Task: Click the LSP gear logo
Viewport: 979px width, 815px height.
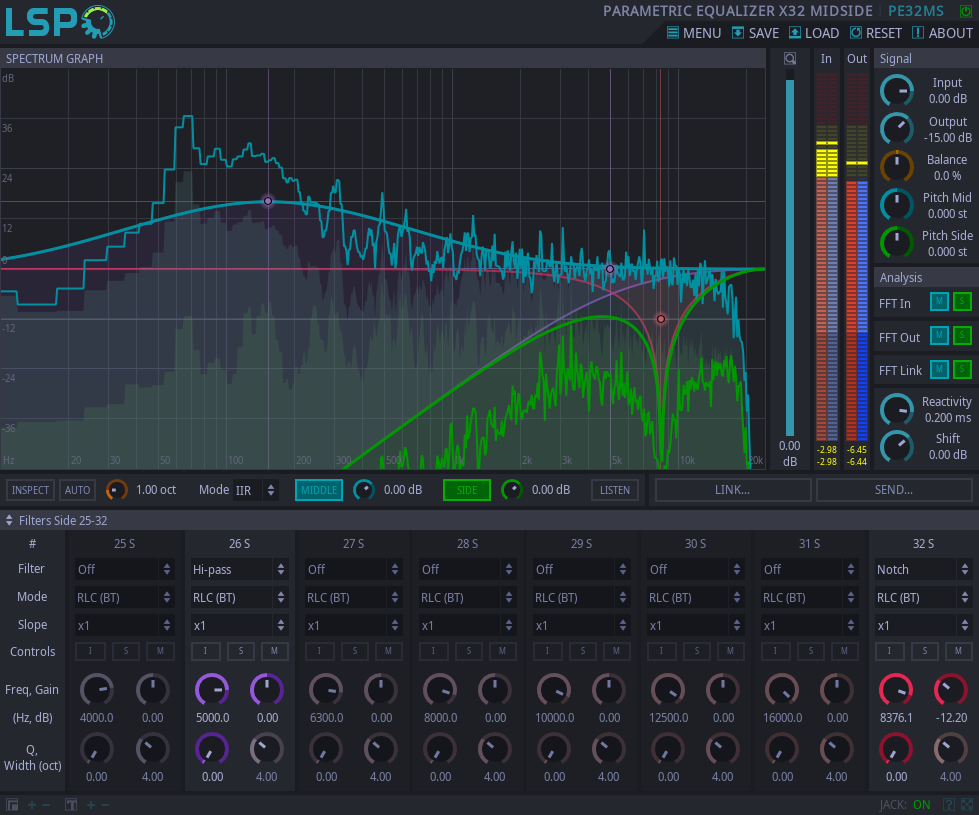Action: click(97, 22)
